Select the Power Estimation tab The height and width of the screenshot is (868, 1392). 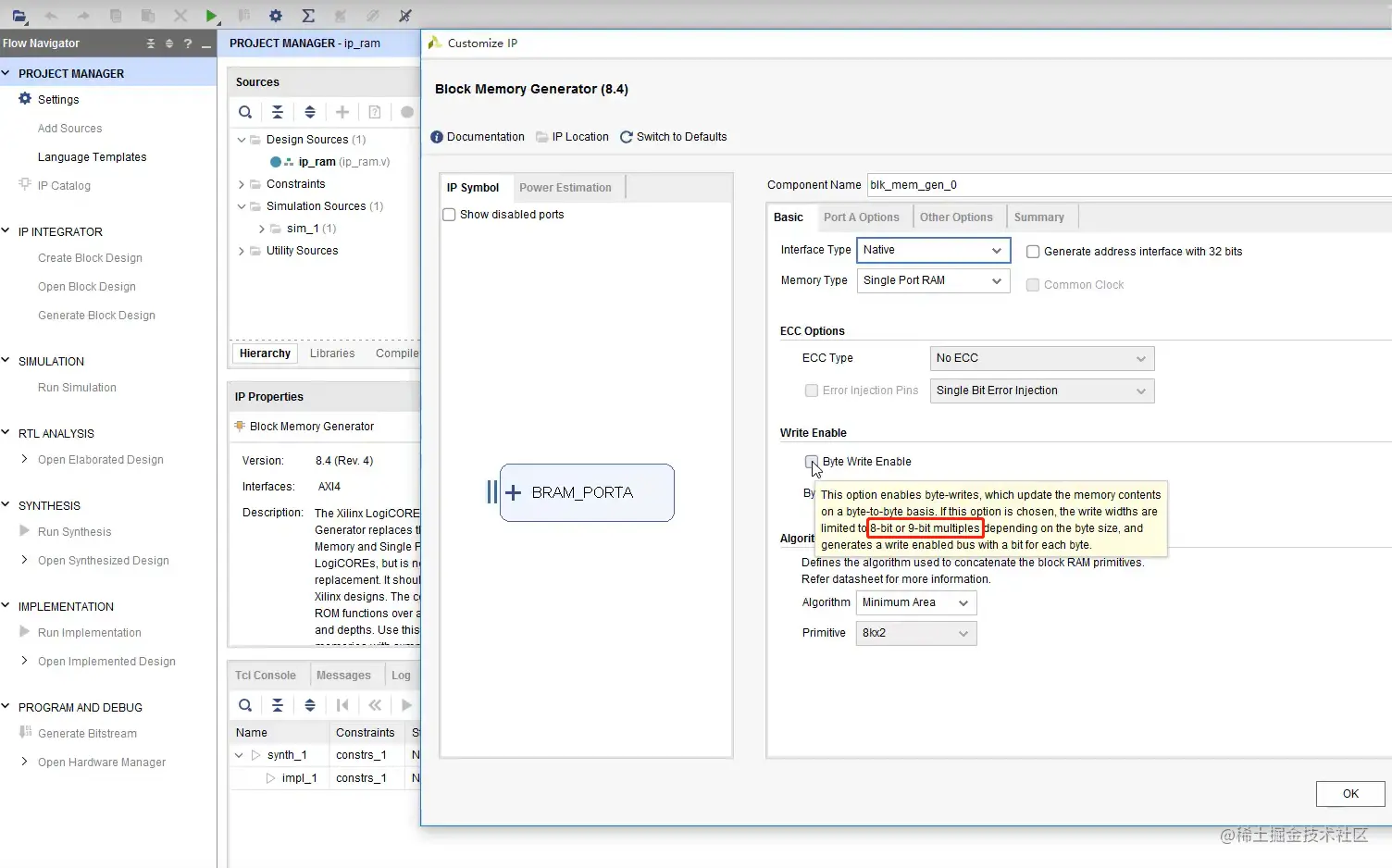[565, 188]
